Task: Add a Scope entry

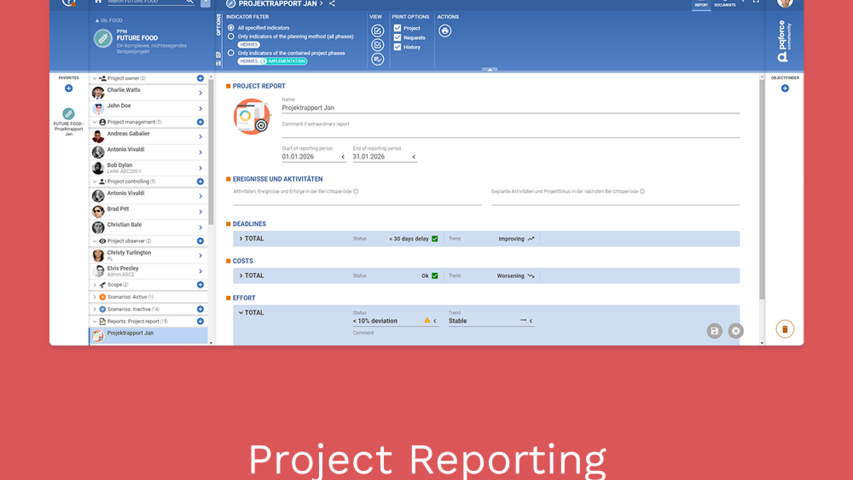Action: [x=200, y=285]
